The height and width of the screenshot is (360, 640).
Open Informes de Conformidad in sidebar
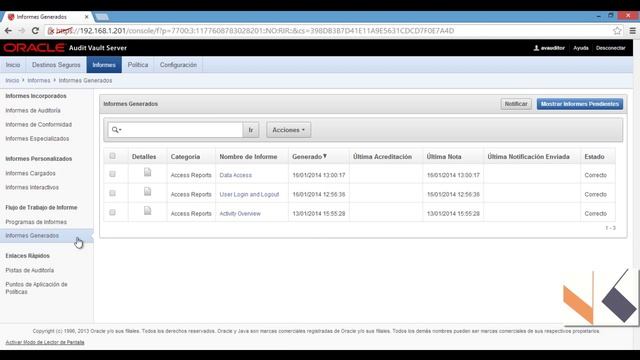click(x=38, y=124)
